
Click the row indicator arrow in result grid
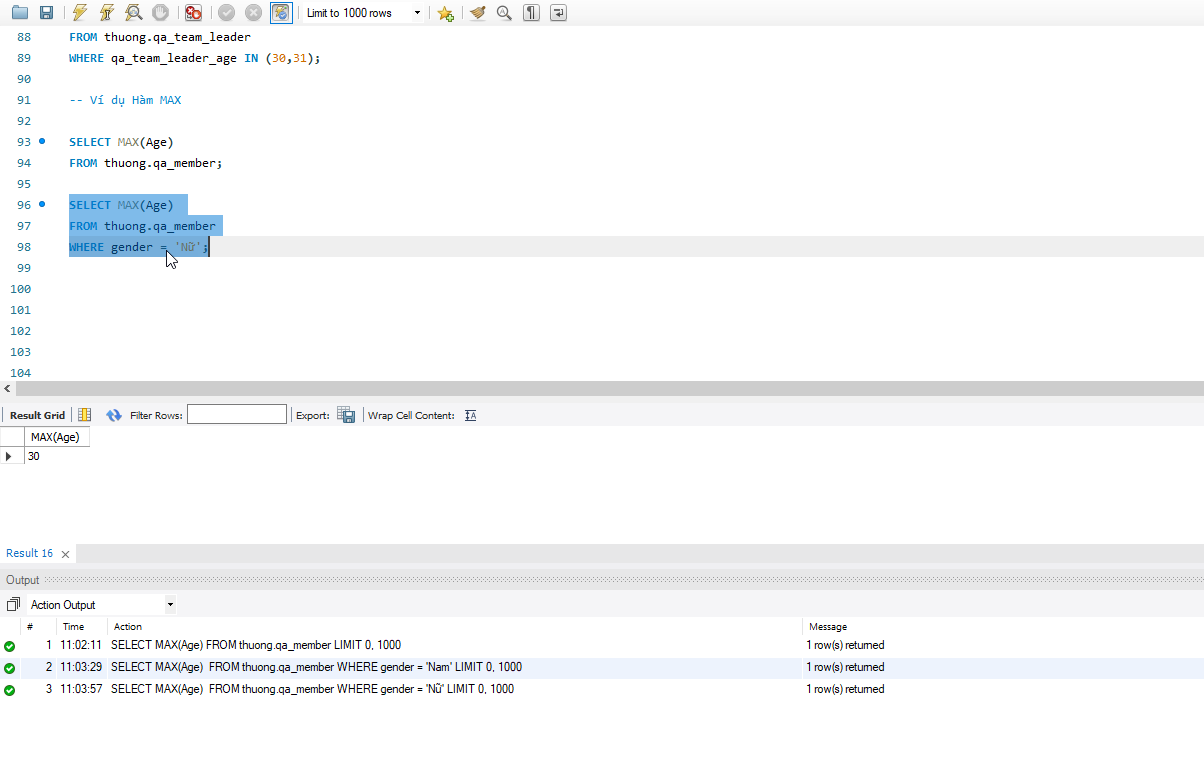point(11,456)
